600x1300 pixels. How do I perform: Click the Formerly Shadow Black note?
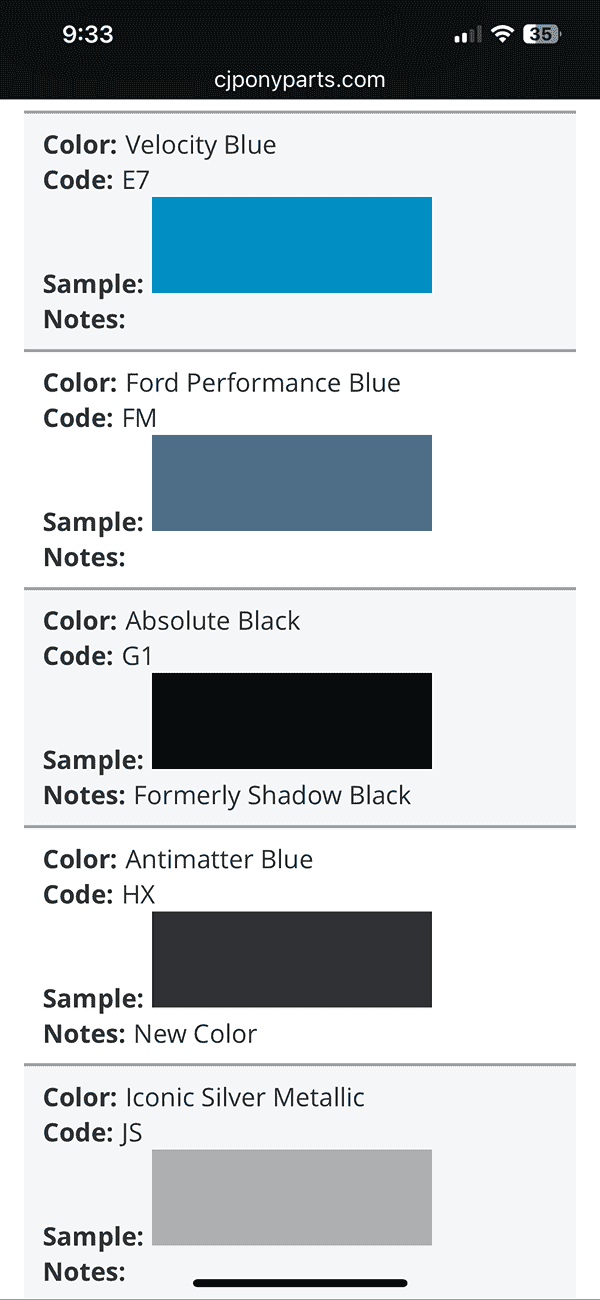point(272,796)
